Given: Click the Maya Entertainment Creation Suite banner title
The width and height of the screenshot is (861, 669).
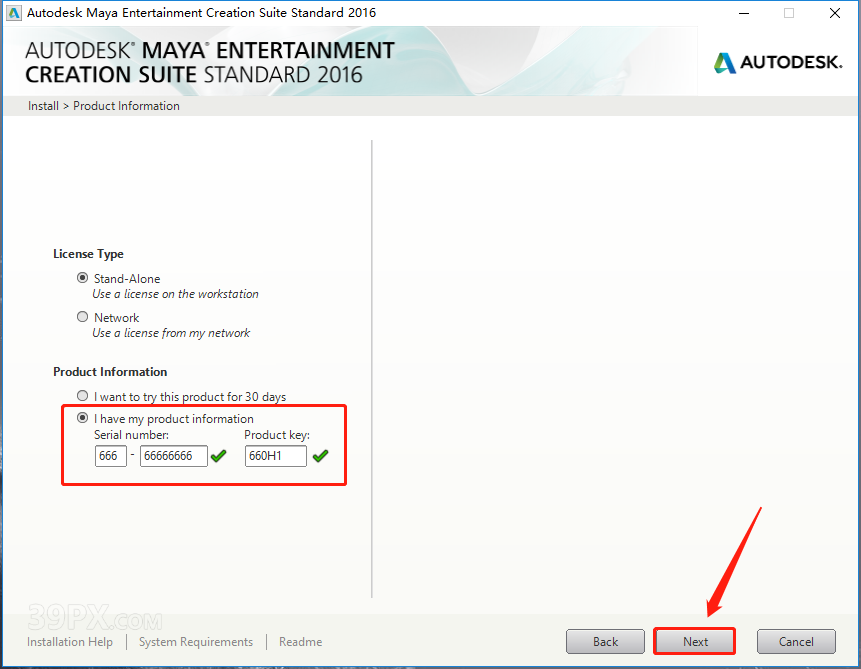Looking at the screenshot, I should point(210,63).
